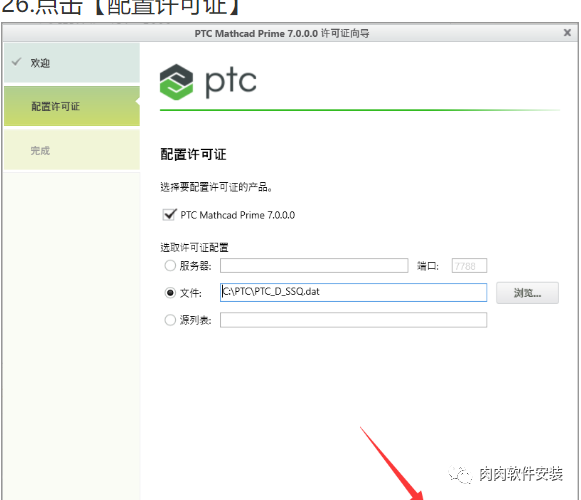Image resolution: width=581 pixels, height=500 pixels.
Task: Close the license wizard window
Action: tap(567, 33)
